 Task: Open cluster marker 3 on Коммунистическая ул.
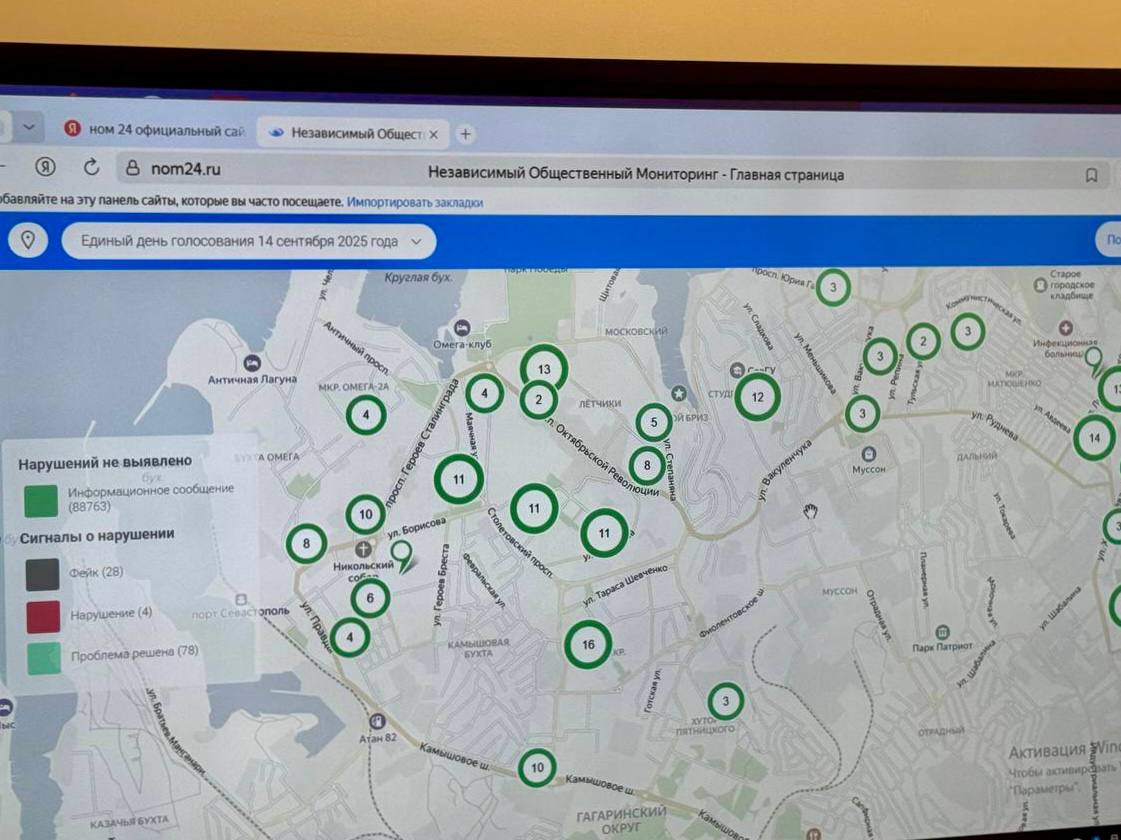pyautogui.click(x=967, y=332)
